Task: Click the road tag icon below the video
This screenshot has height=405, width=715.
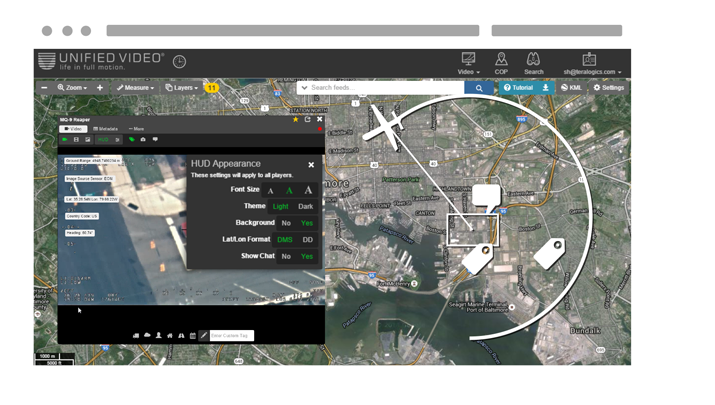Action: 181,336
